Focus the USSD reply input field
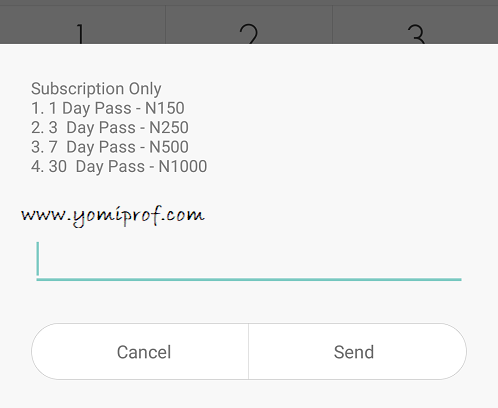The height and width of the screenshot is (408, 498). [x=249, y=261]
